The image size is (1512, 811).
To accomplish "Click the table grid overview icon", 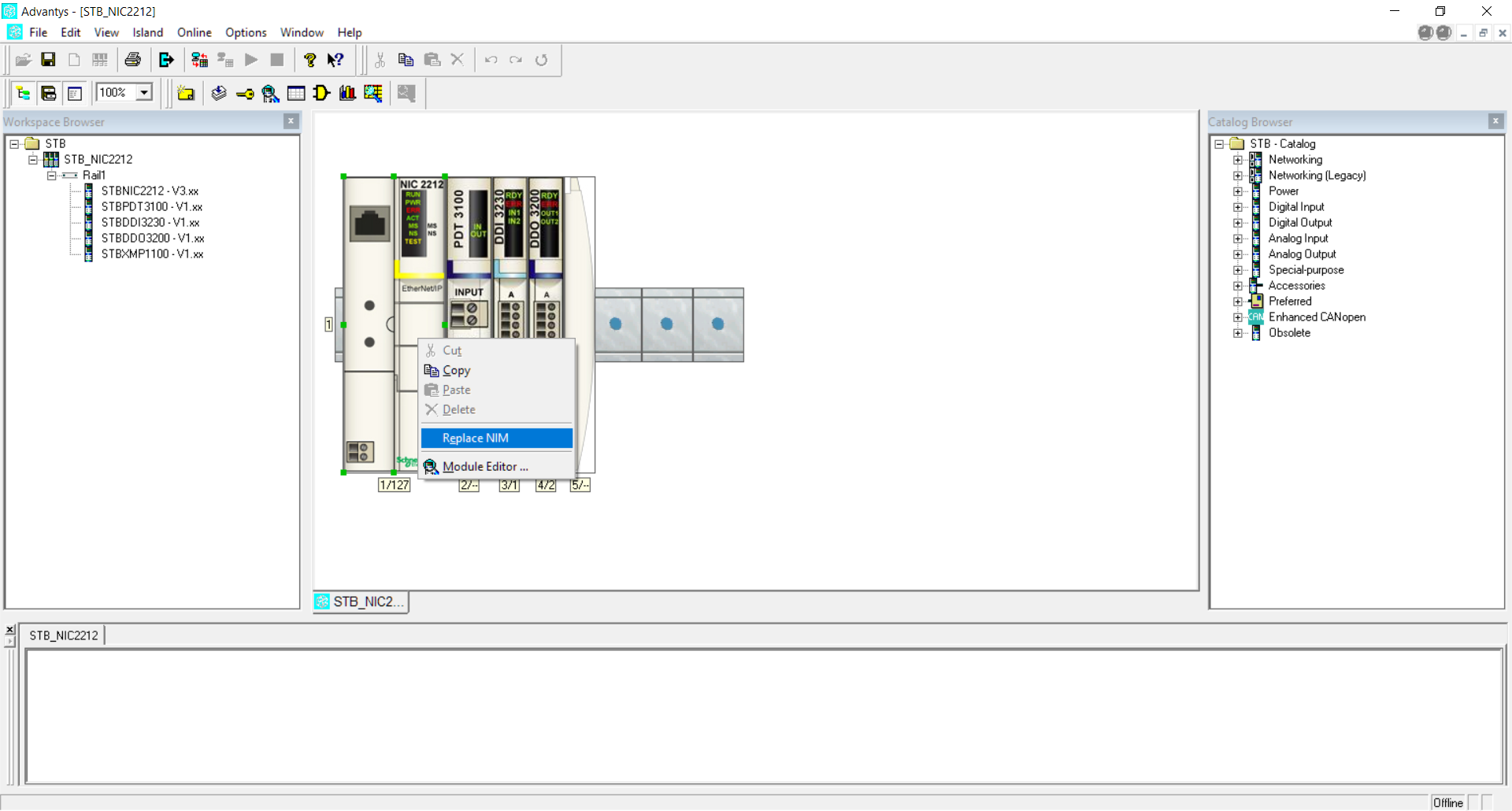I will [296, 93].
